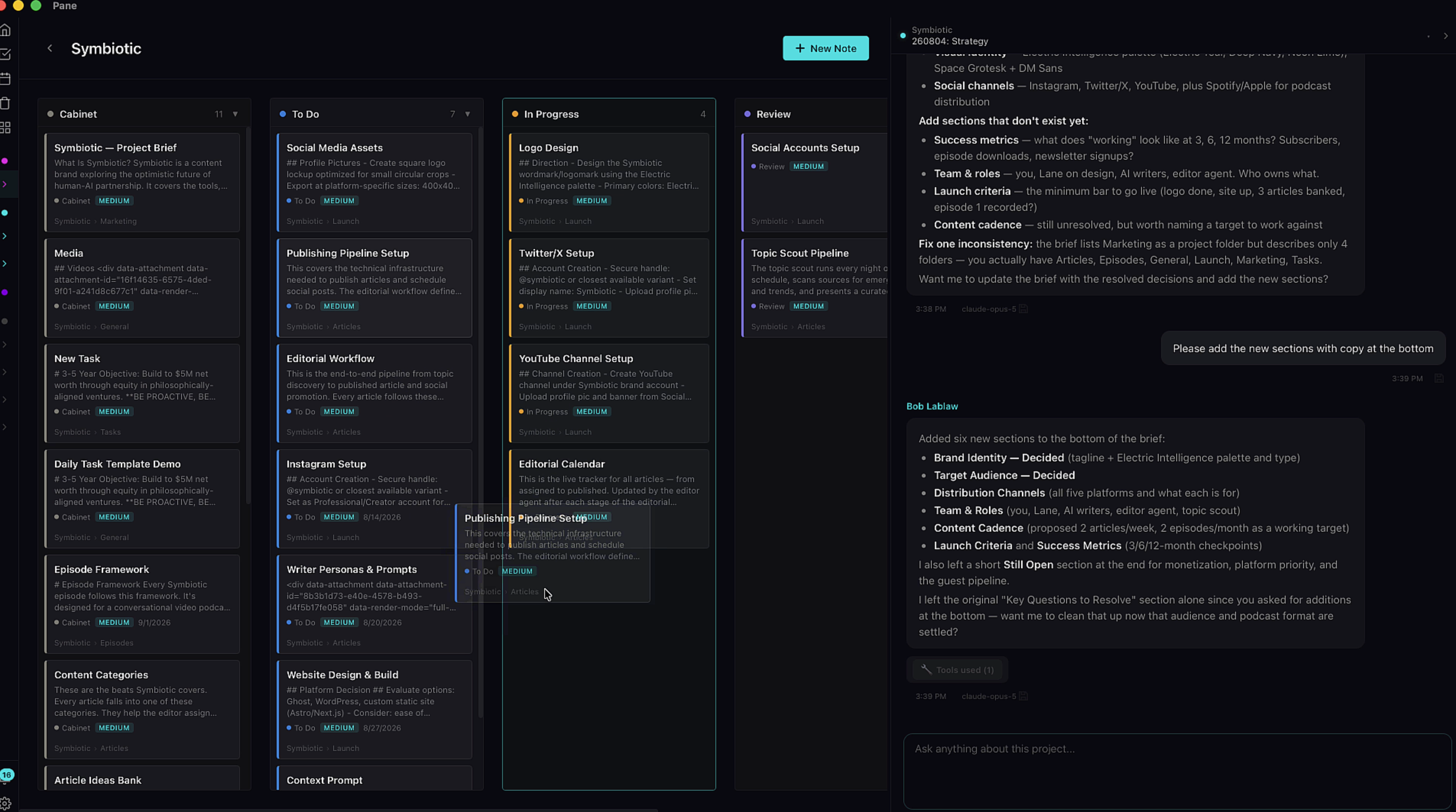Open the Calendar icon in the sidebar
This screenshot has height=812, width=1456.
click(x=6, y=79)
